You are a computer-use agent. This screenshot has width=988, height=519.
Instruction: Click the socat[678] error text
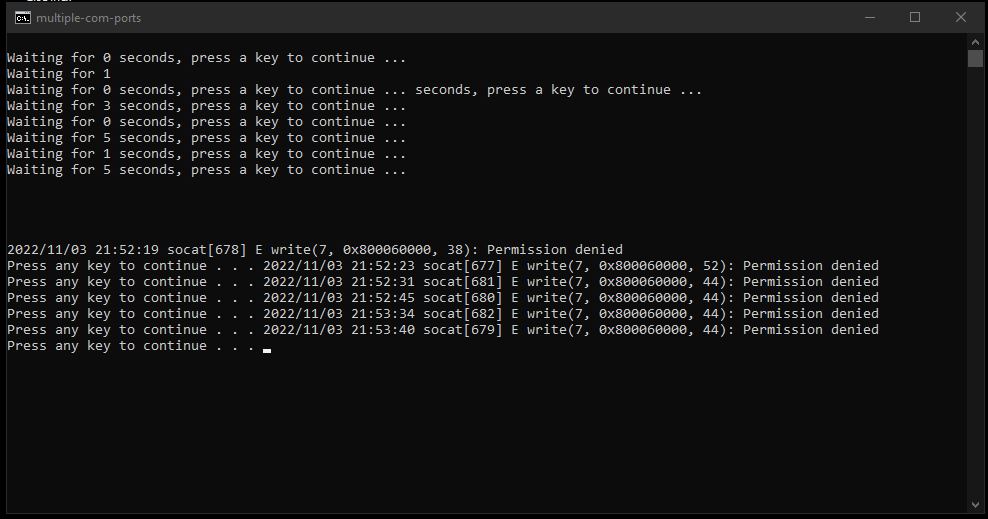394,249
